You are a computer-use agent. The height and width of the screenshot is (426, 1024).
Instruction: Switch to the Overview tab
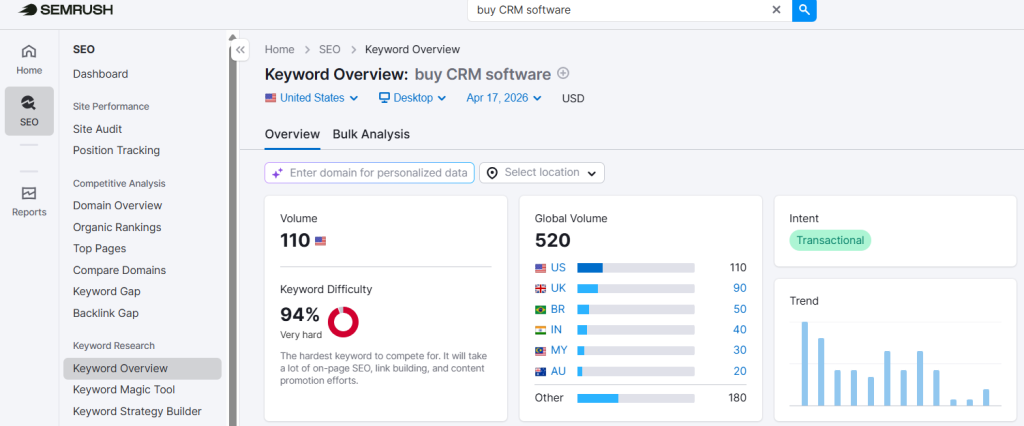click(x=292, y=134)
